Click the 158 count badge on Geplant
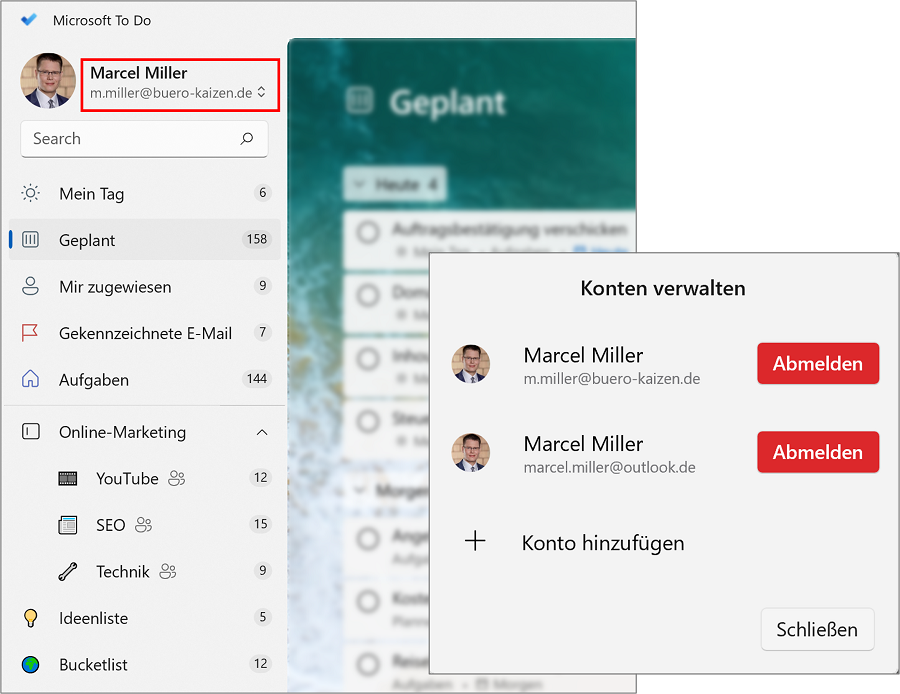 (257, 239)
